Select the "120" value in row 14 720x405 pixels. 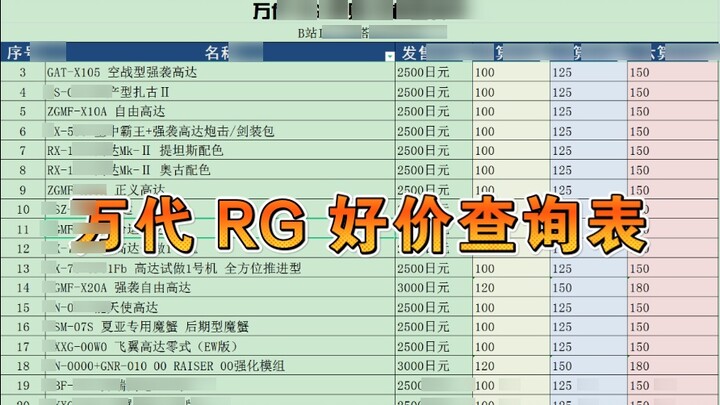coord(511,288)
